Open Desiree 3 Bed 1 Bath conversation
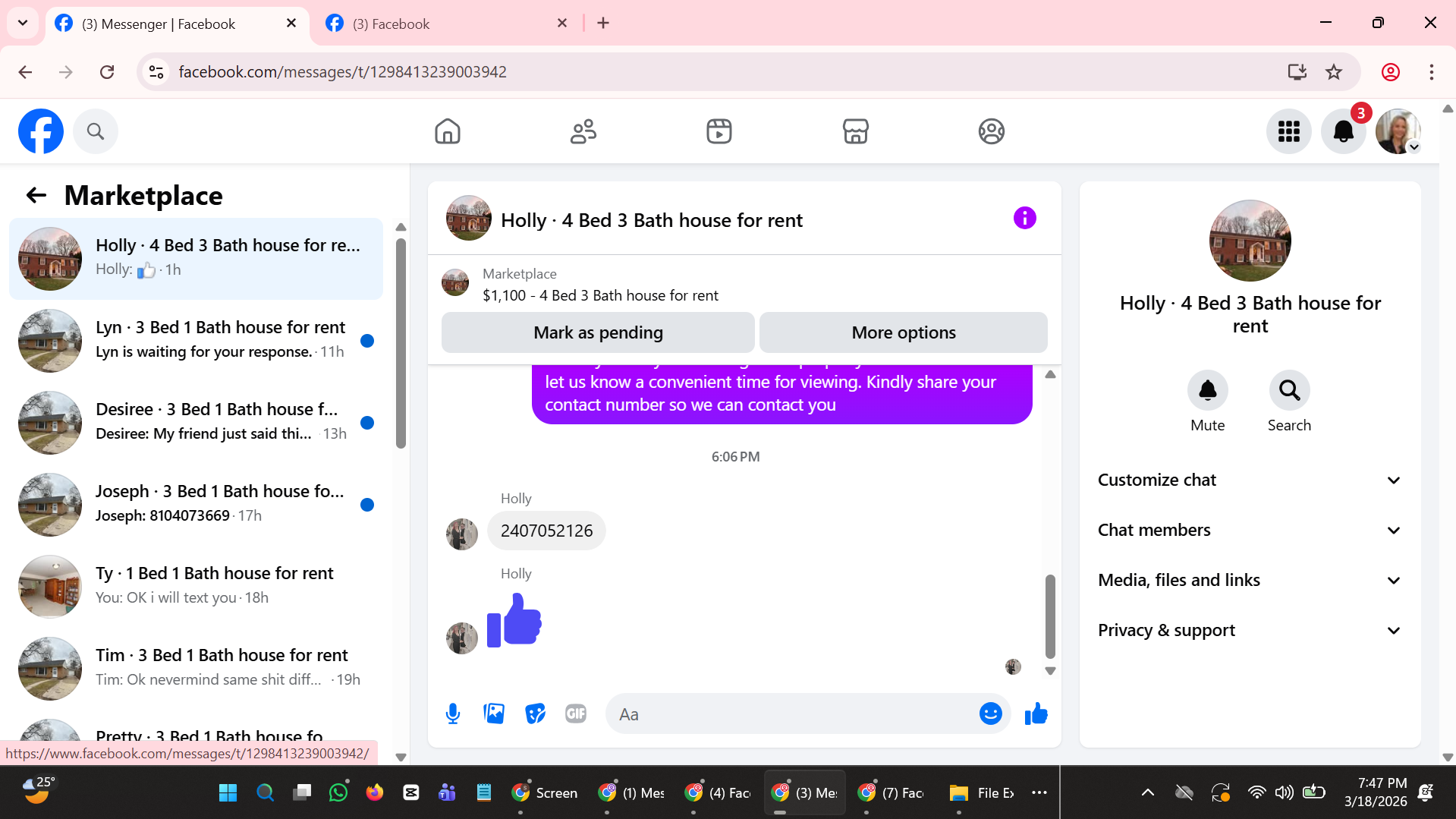Image resolution: width=1456 pixels, height=819 pixels. click(x=197, y=423)
